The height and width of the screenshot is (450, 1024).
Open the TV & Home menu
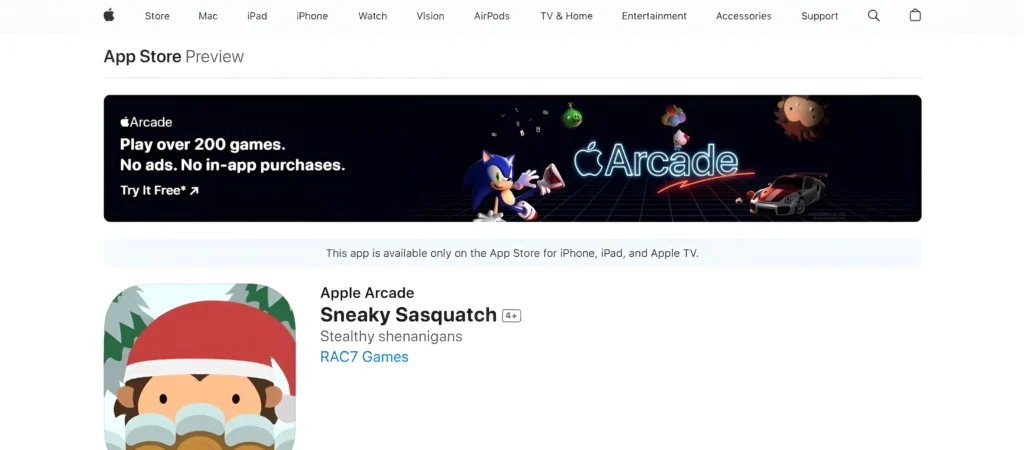pos(566,16)
